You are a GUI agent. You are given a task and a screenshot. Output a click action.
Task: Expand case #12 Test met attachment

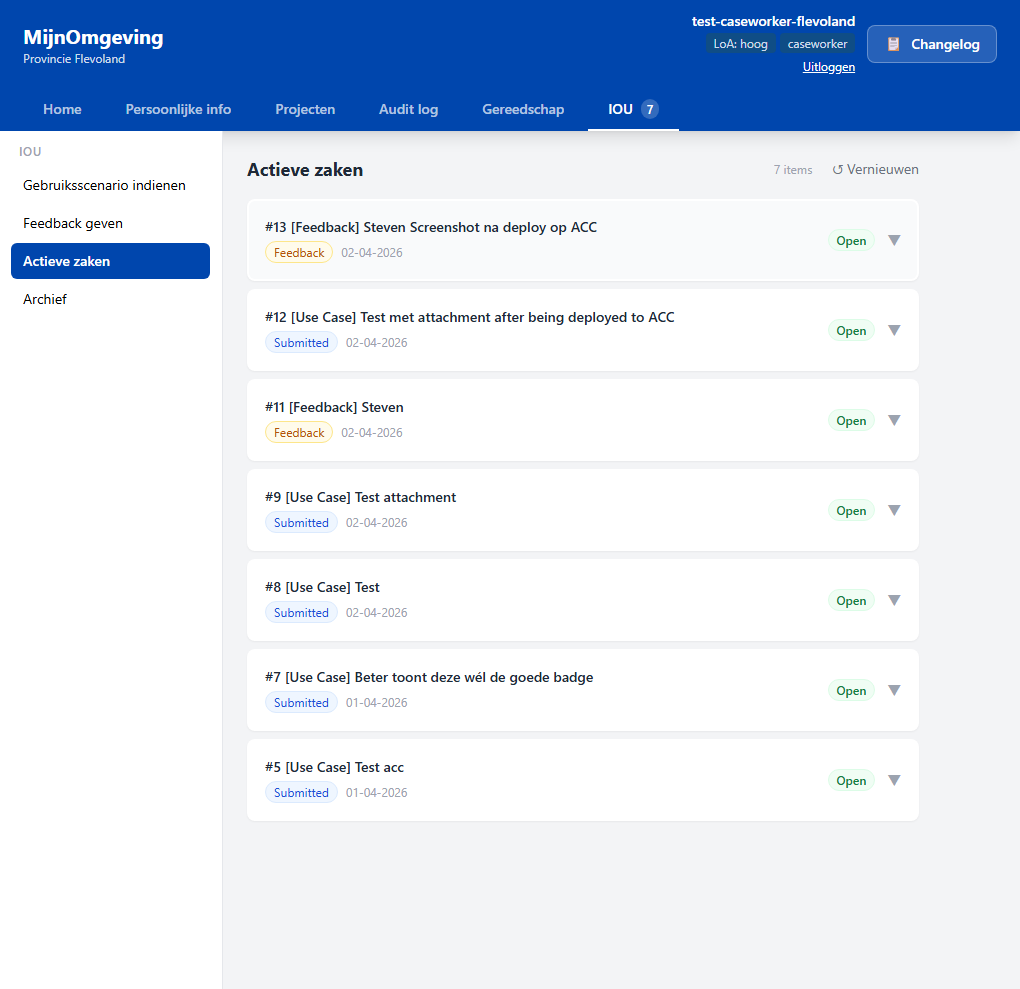tap(893, 330)
